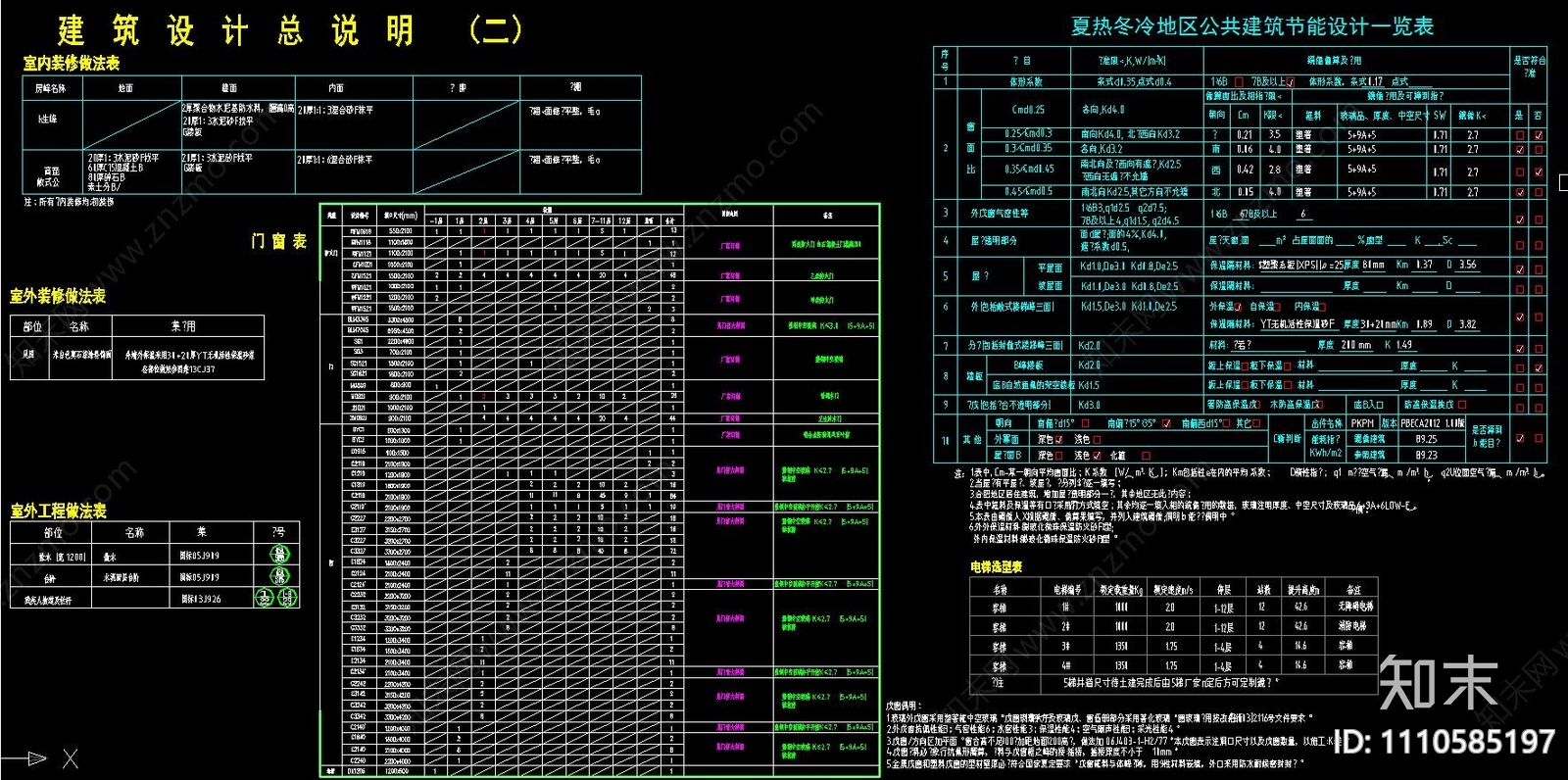Image resolution: width=1568 pixels, height=780 pixels.
Task: Select the title 建筑设计总说明（二）
Action: point(290,30)
